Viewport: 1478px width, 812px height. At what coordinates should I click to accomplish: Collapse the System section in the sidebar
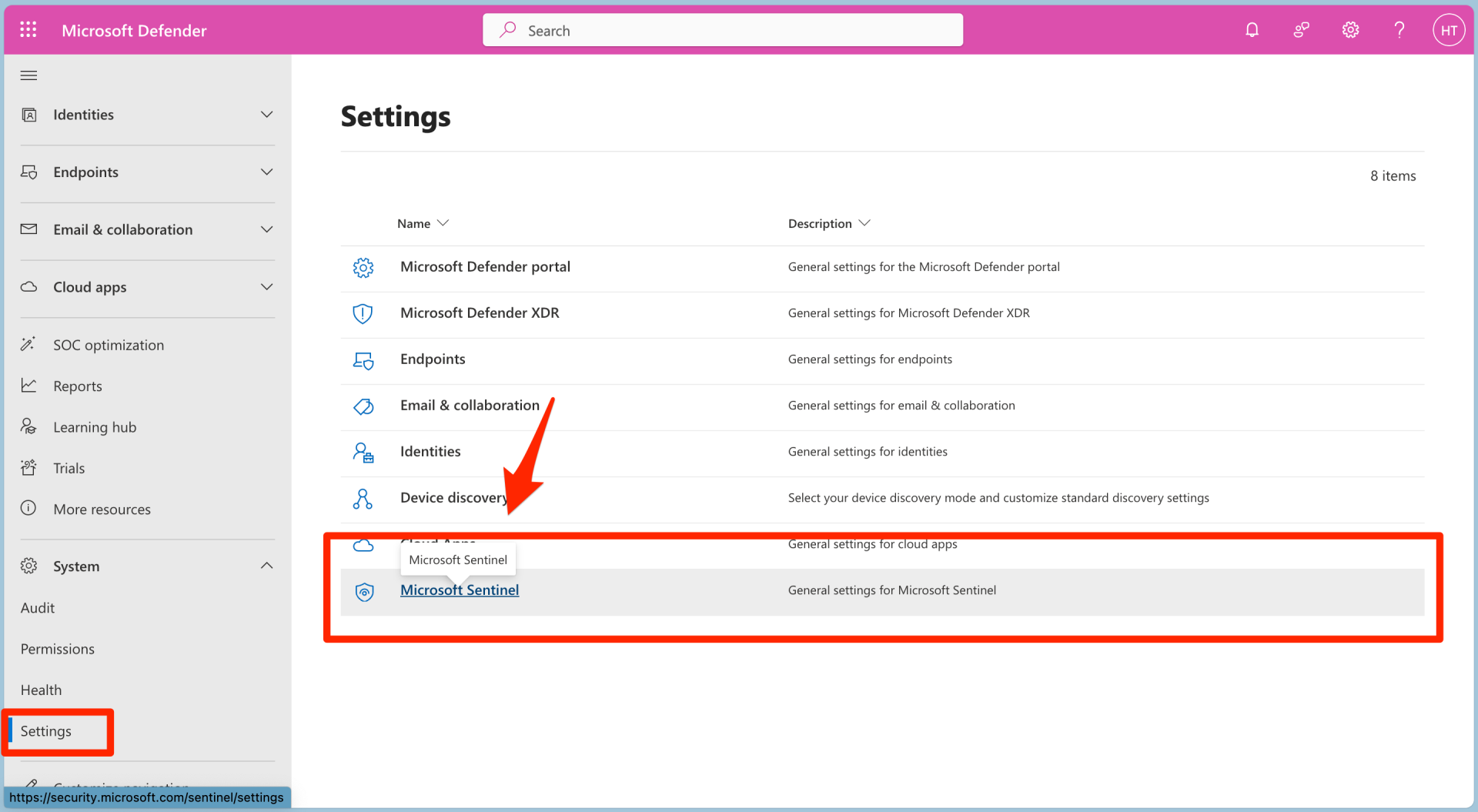(266, 566)
